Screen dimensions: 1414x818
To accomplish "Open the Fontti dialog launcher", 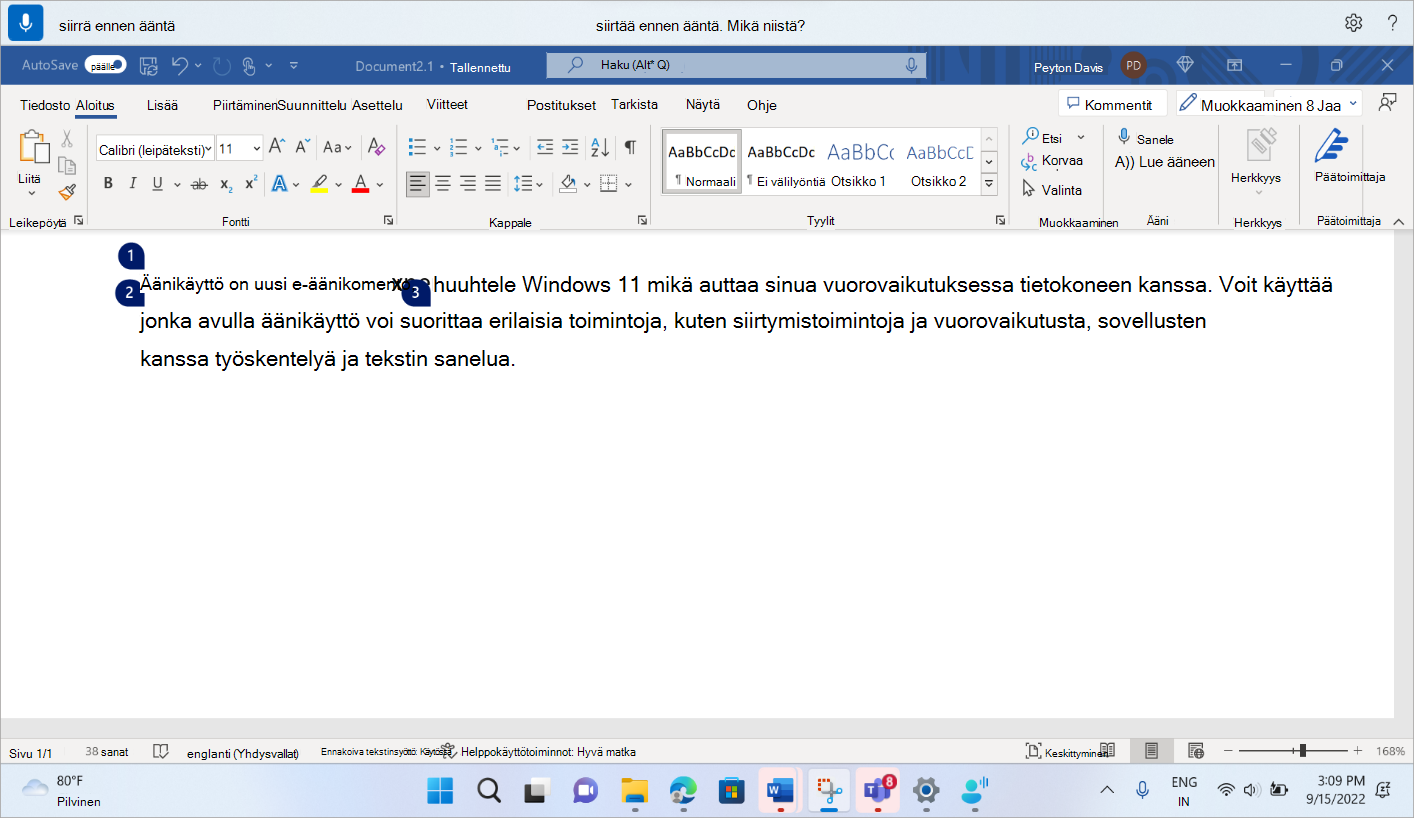I will pos(388,221).
